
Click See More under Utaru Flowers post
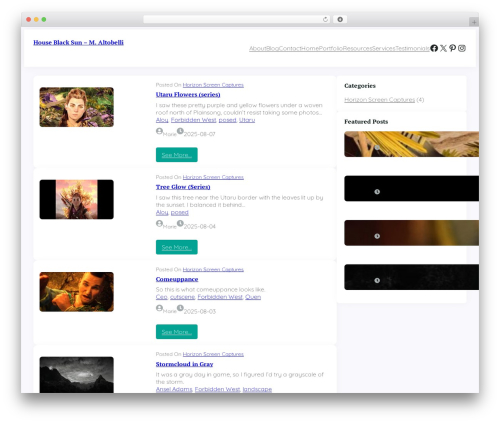[x=177, y=155]
